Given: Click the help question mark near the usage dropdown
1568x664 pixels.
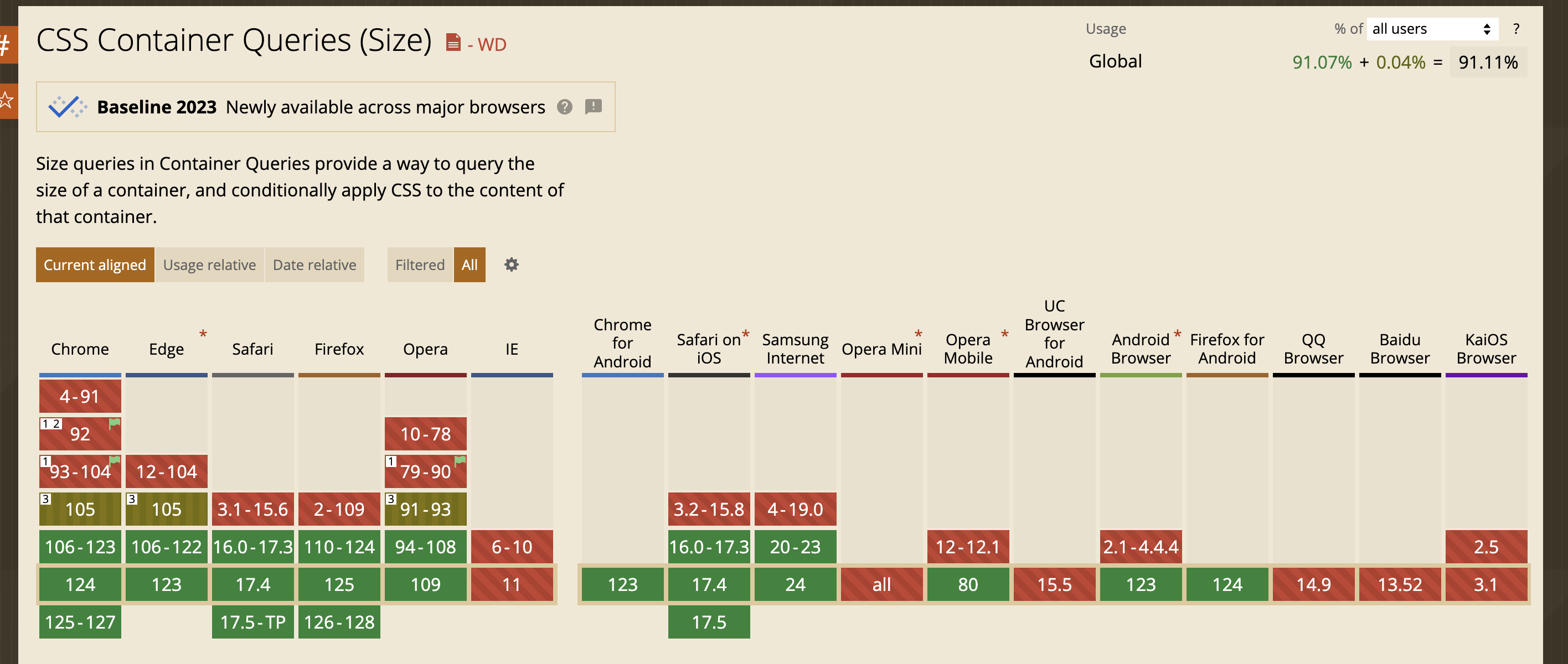Looking at the screenshot, I should pyautogui.click(x=1514, y=28).
